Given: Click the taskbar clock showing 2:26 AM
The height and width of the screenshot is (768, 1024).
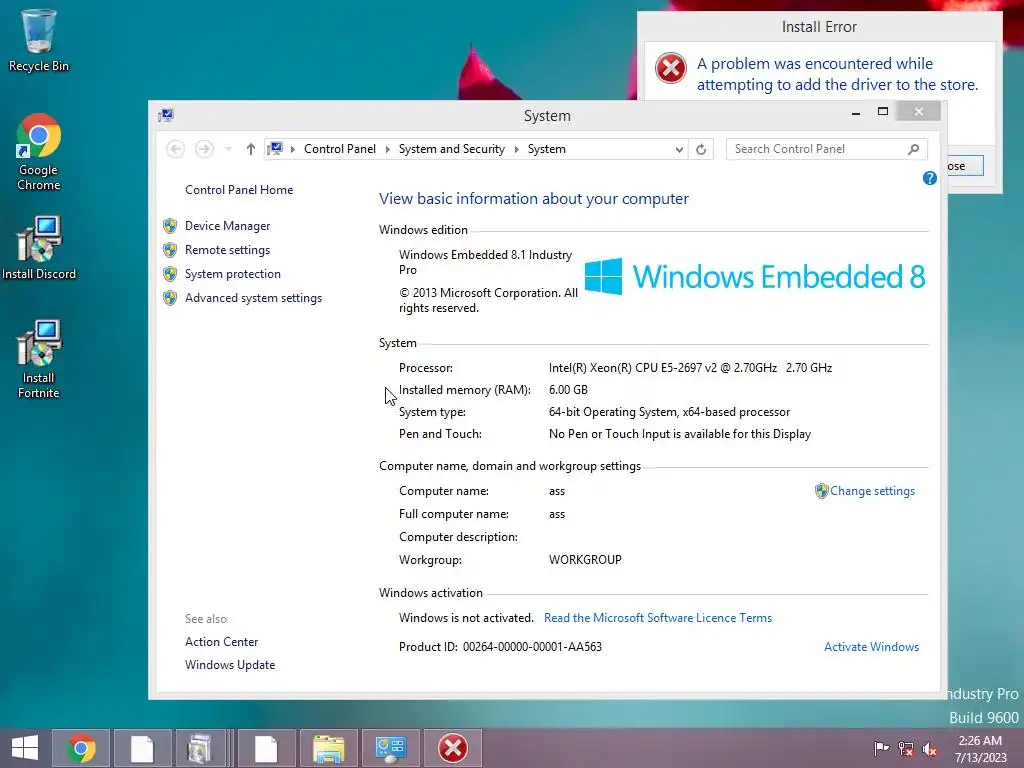Looking at the screenshot, I should click(980, 748).
